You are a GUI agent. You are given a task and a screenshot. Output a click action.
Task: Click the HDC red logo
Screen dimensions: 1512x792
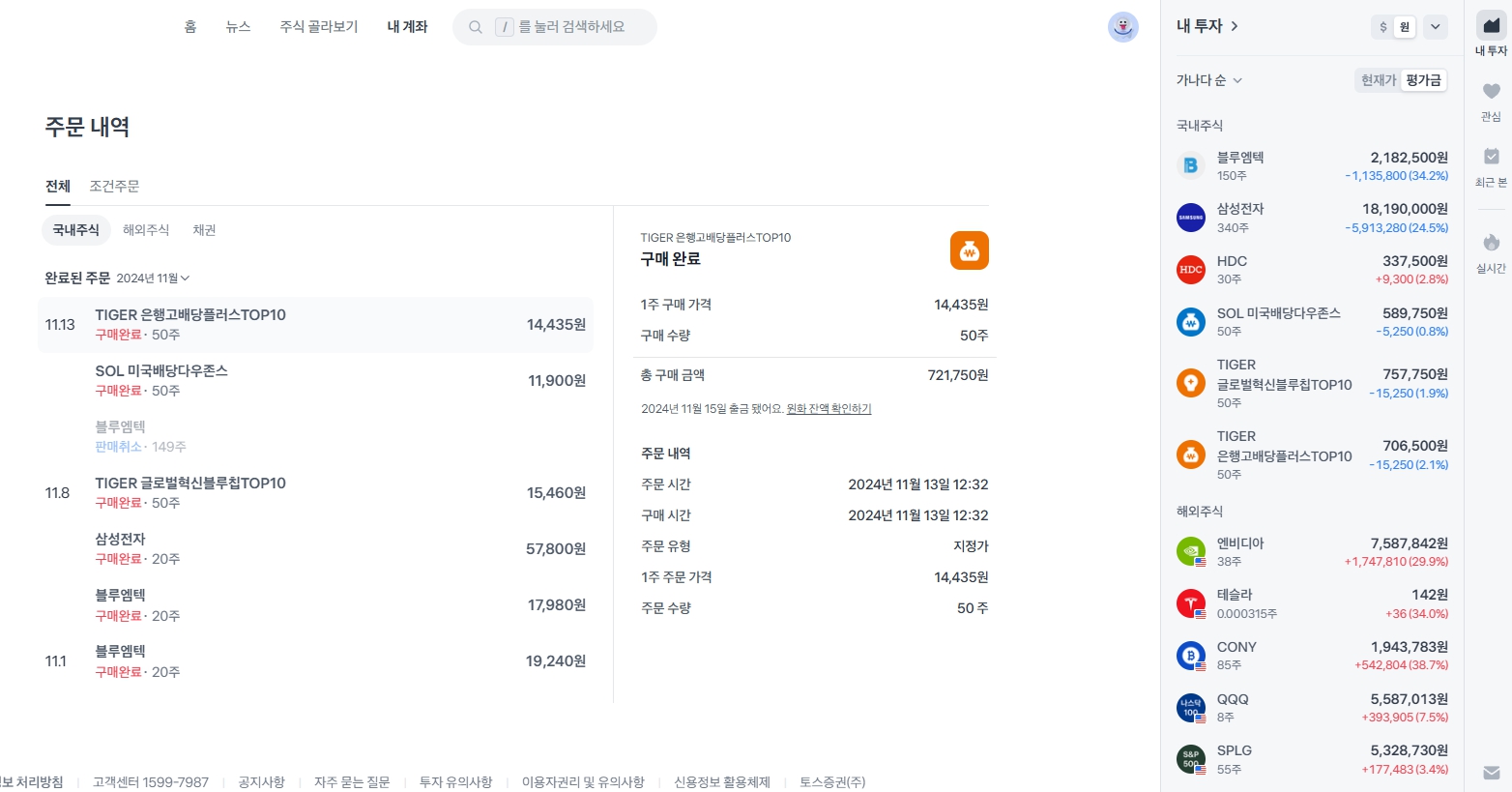[x=1191, y=270]
